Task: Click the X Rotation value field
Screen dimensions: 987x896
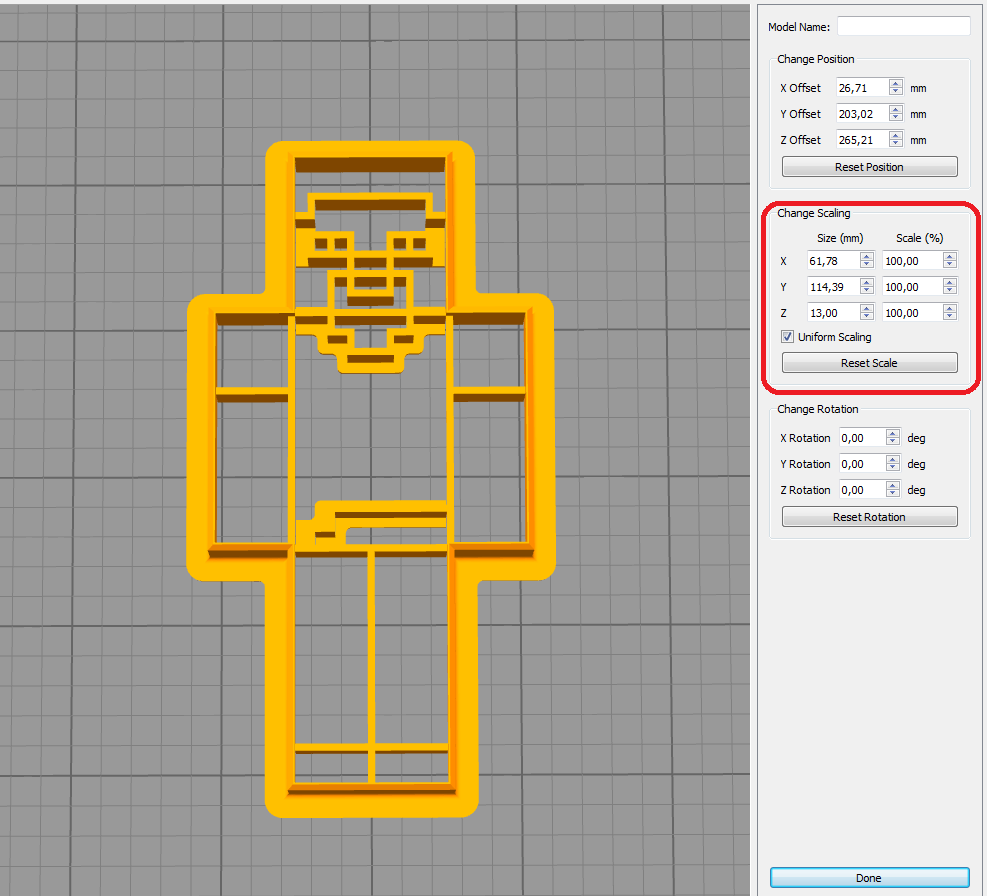Action: tap(862, 438)
